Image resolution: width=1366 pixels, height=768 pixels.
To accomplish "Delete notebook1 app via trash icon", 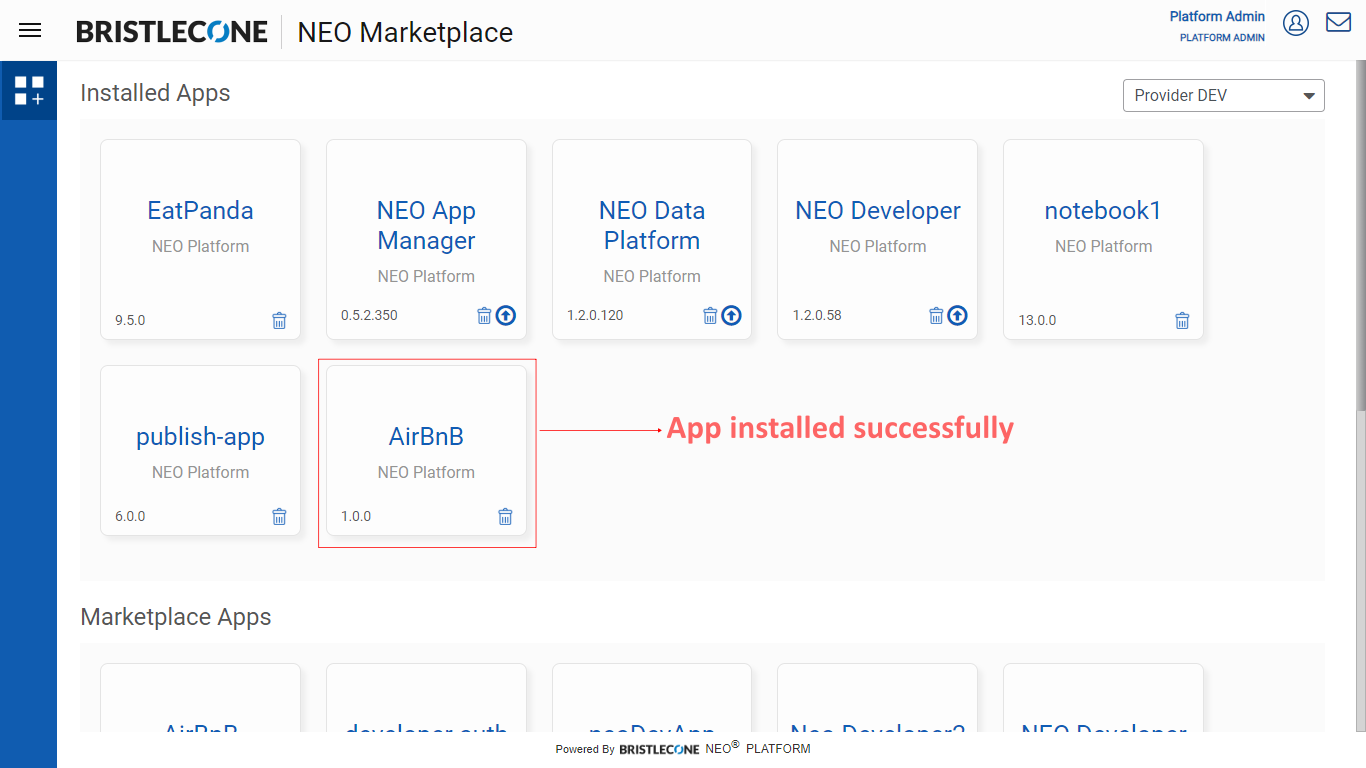I will pyautogui.click(x=1182, y=320).
